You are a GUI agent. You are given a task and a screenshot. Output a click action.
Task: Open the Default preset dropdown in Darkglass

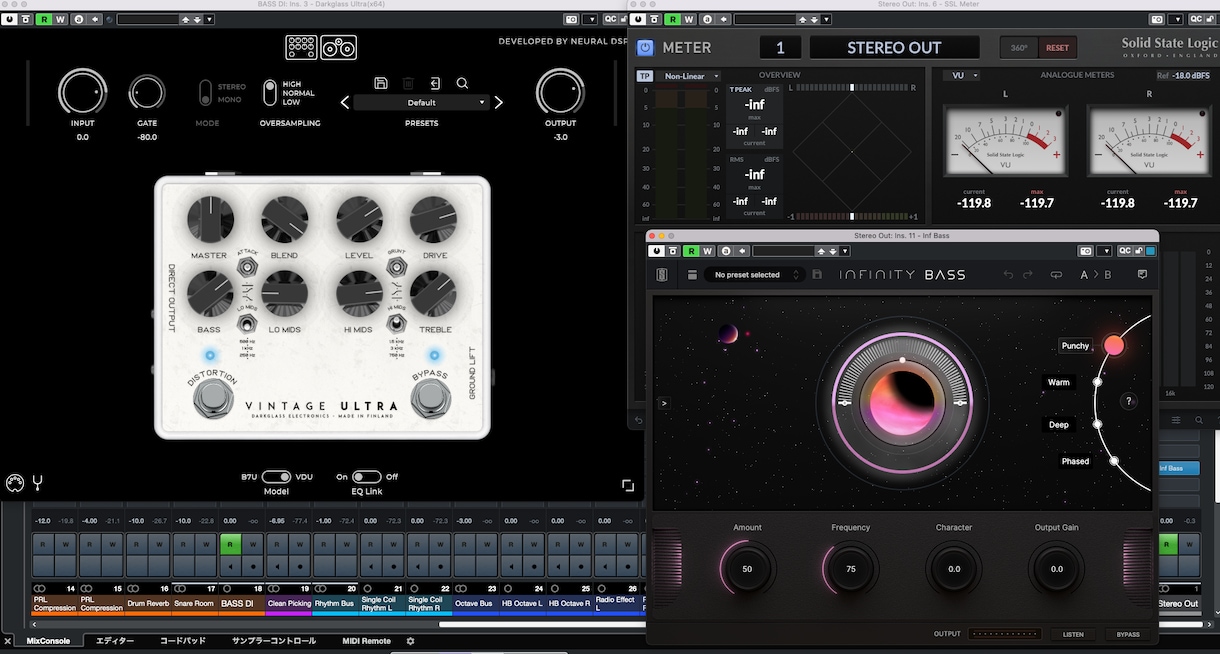(421, 102)
